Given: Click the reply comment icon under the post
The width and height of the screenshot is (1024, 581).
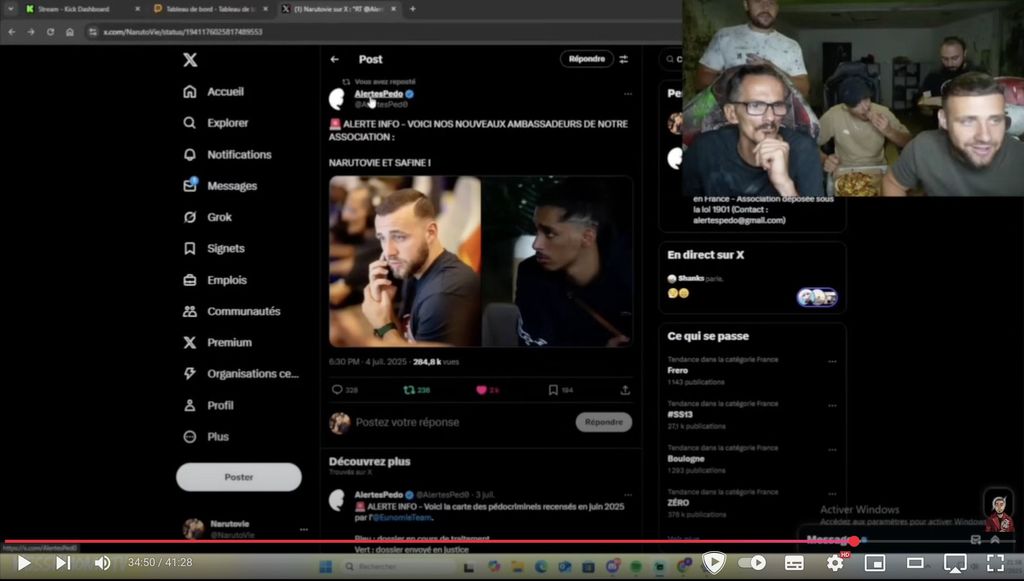Looking at the screenshot, I should [x=337, y=390].
